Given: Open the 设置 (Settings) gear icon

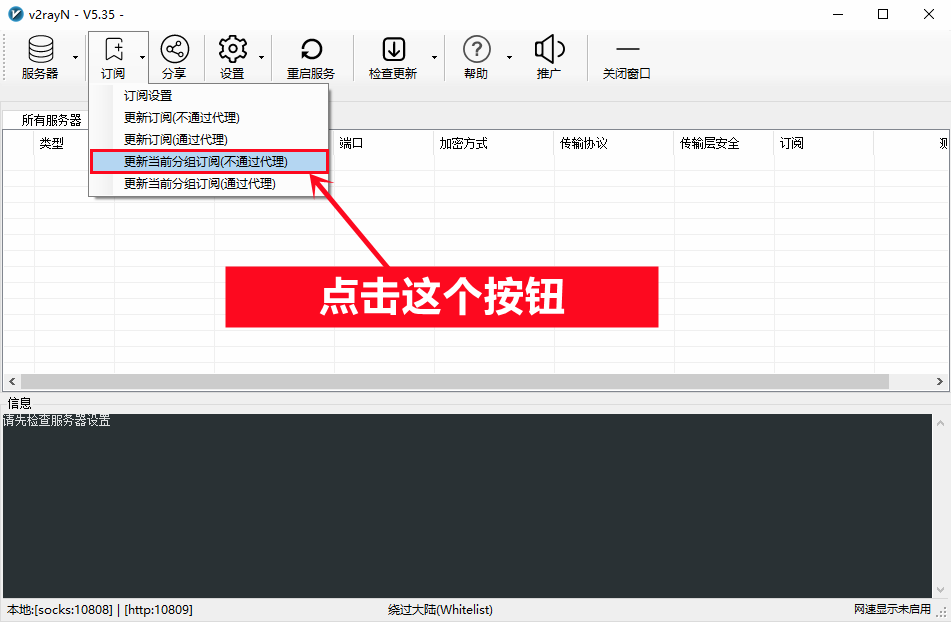Looking at the screenshot, I should pos(232,57).
